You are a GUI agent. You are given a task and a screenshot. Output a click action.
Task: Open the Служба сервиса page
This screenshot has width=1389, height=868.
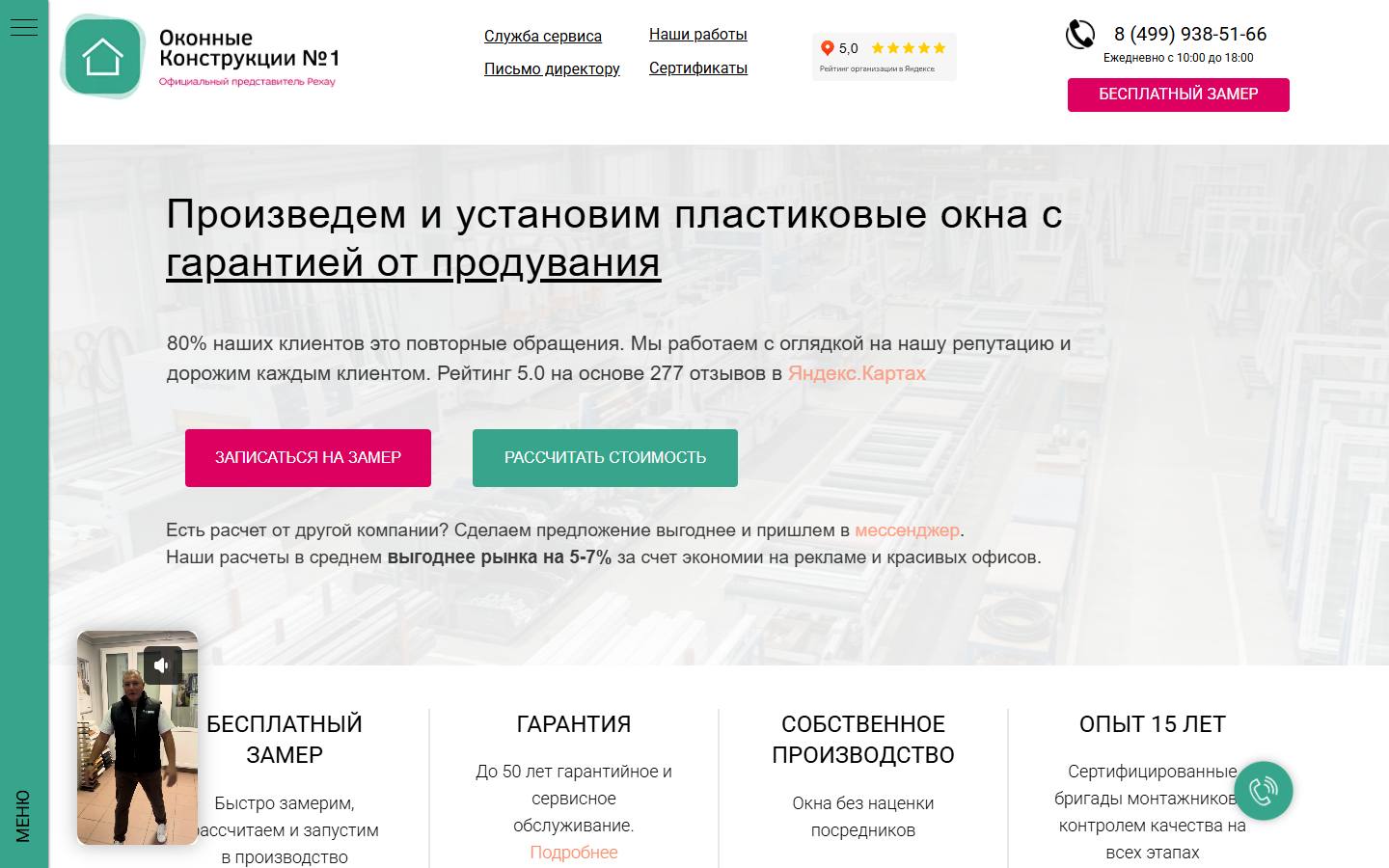point(543,37)
